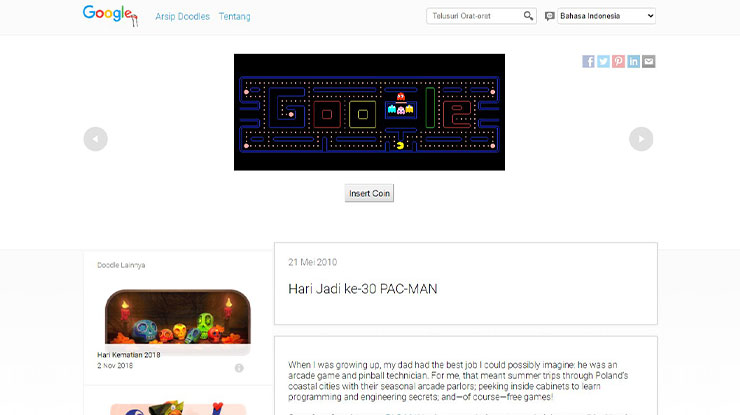Click the Hari Jadi ke-30 PAC-MAN heading
Screen dimensions: 740x415
[362, 289]
